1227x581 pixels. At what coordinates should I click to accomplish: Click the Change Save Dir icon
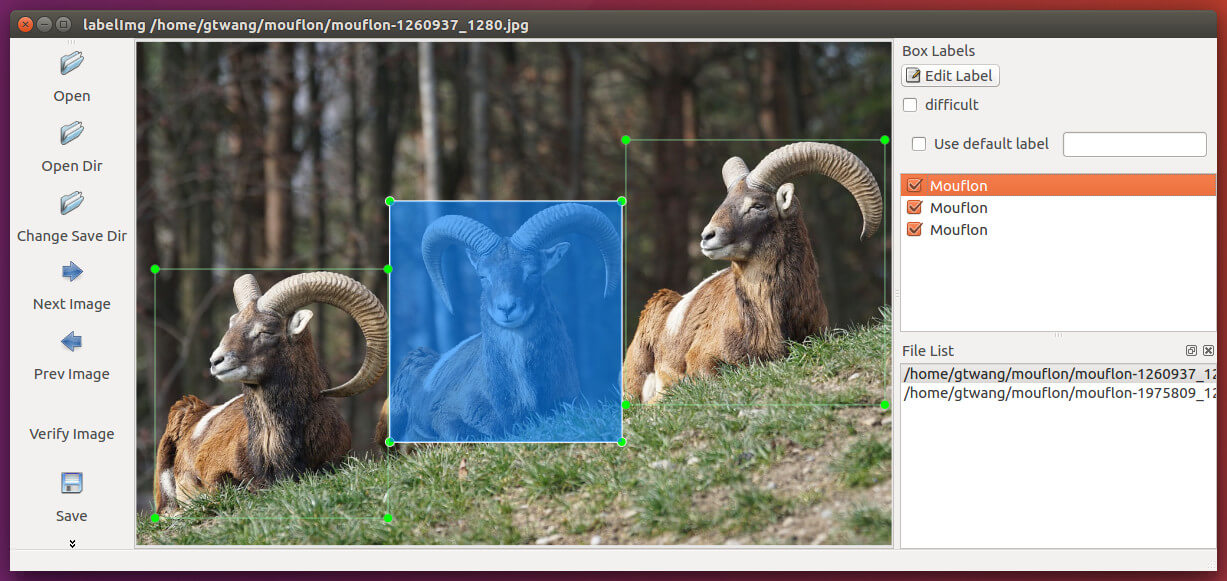click(x=72, y=203)
